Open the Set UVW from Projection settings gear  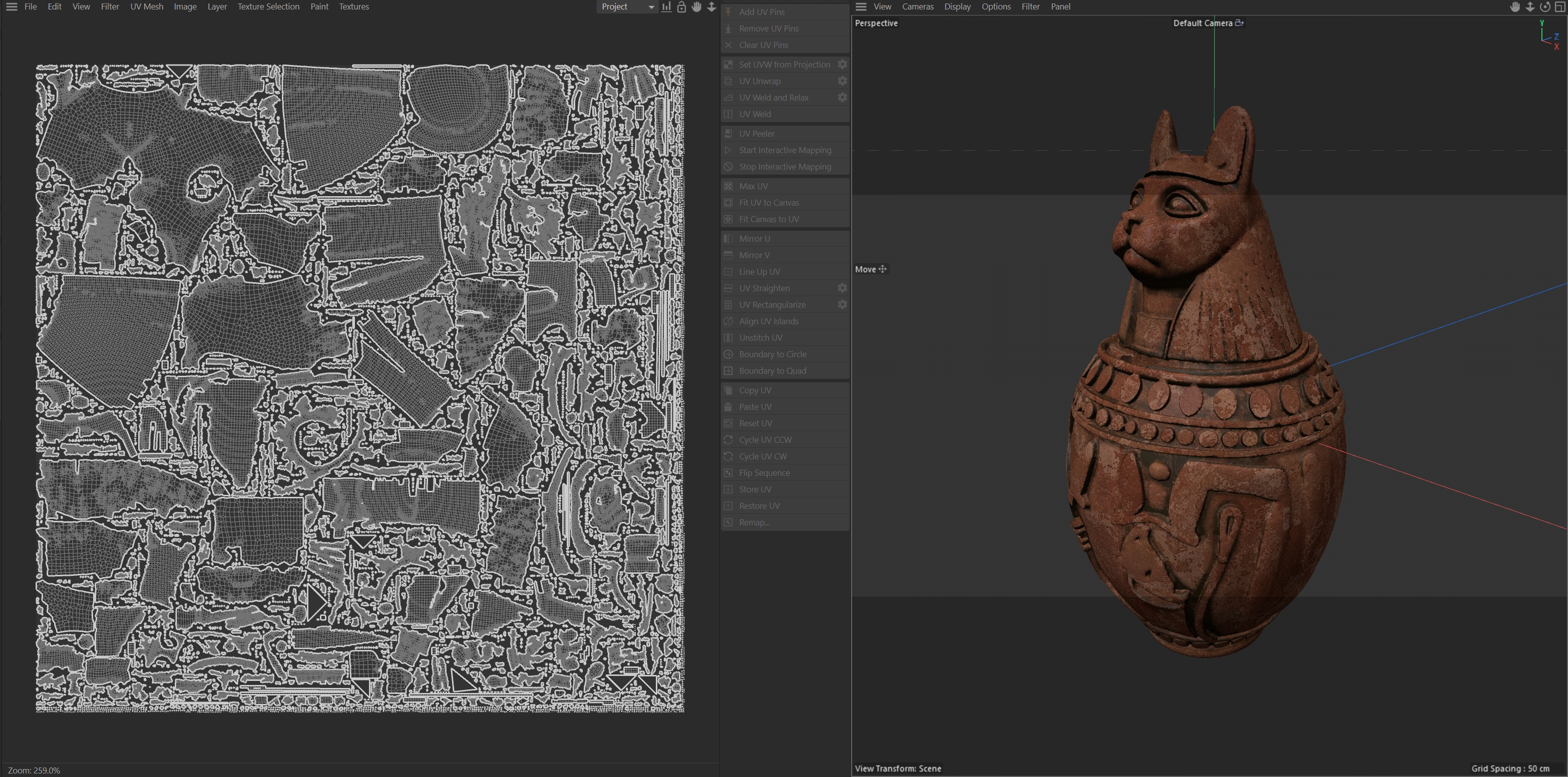point(843,65)
